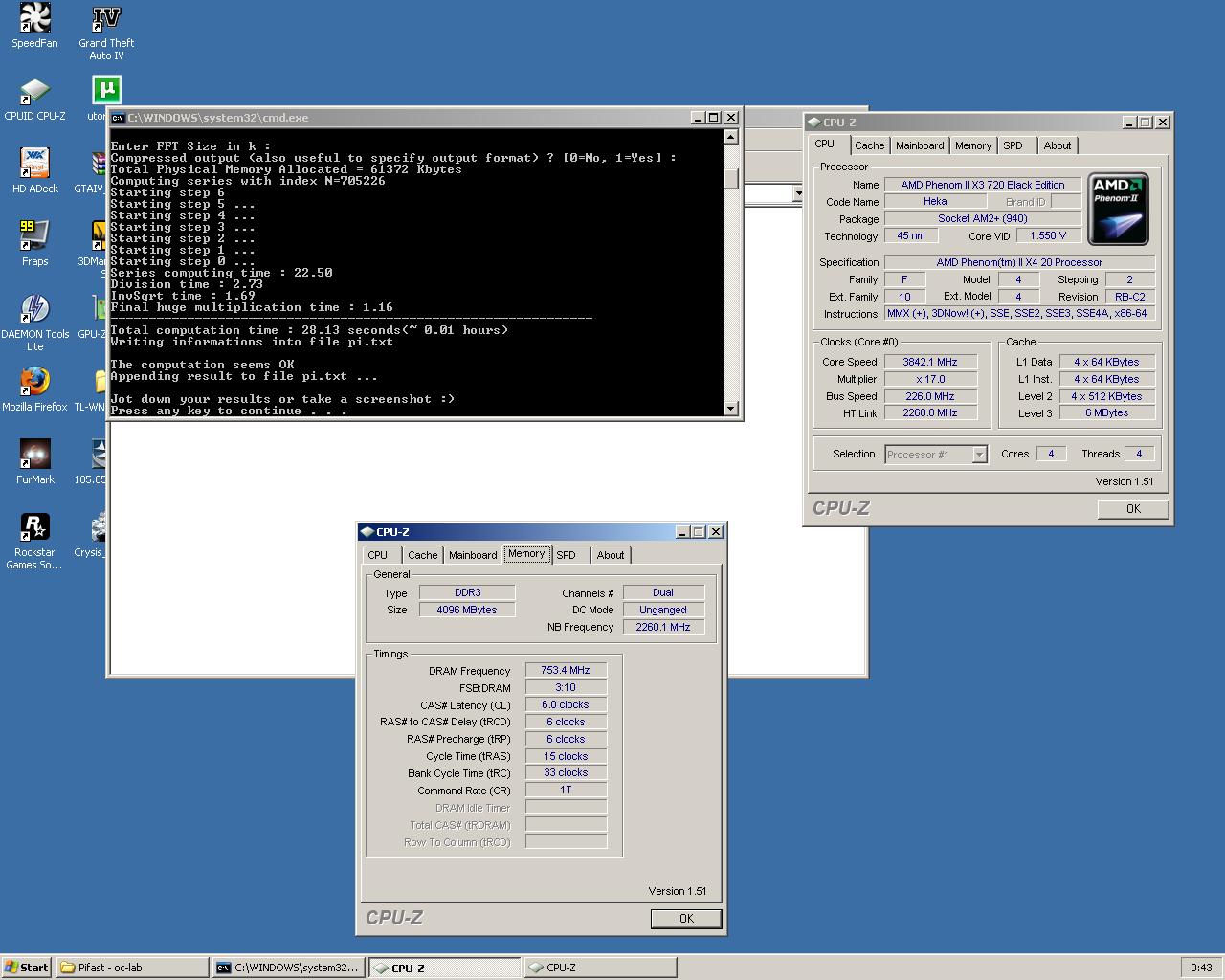Launch Mozilla Firefox from desktop
The image size is (1225, 980).
pyautogui.click(x=34, y=390)
